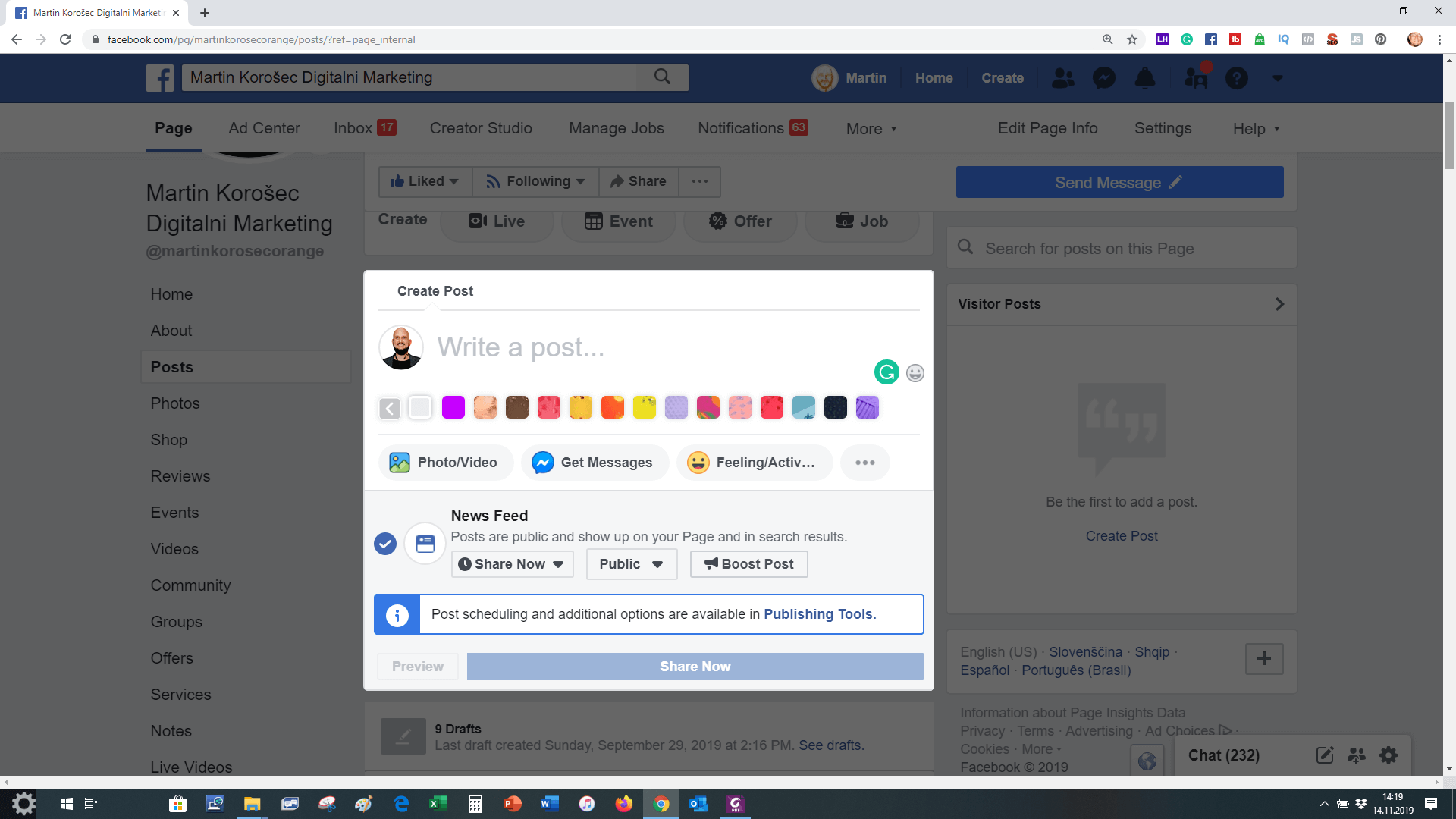
Task: Click the new message compose icon in chat
Action: click(x=1325, y=755)
